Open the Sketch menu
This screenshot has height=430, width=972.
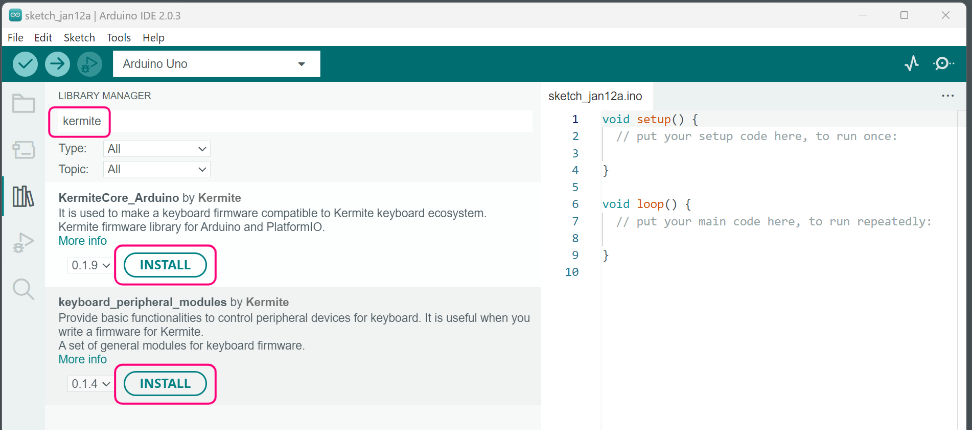[79, 37]
